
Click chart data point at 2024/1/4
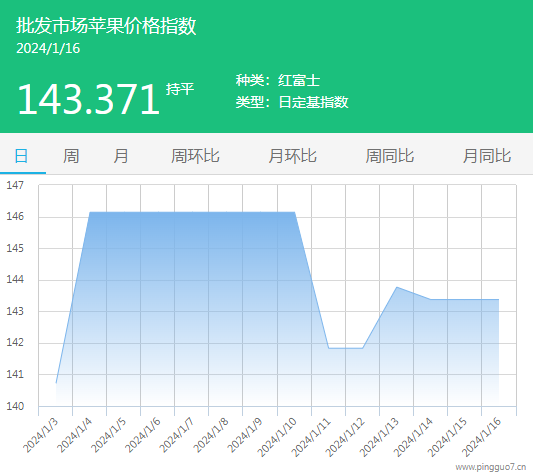coord(90,212)
